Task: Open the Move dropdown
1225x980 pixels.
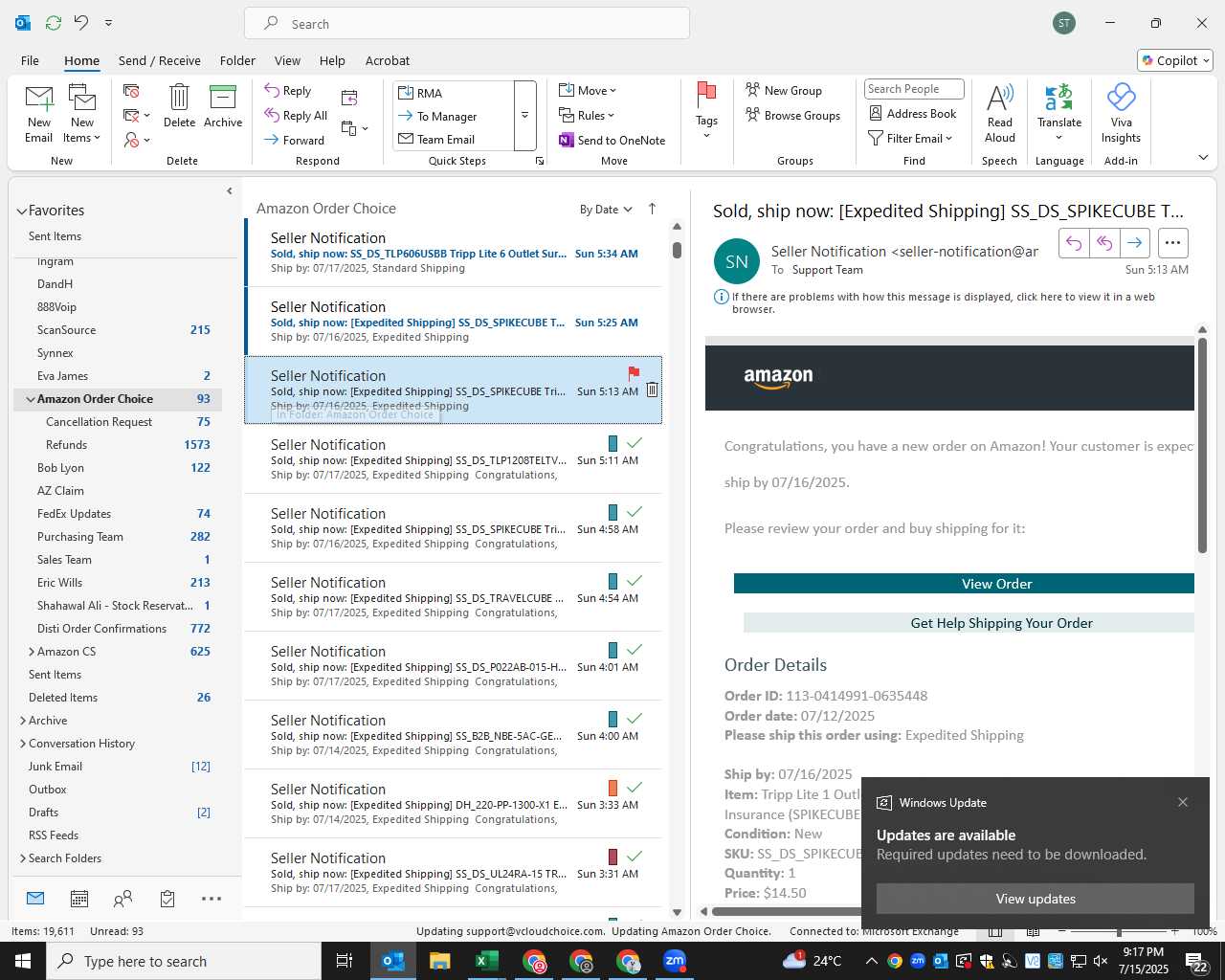Action: [x=588, y=91]
